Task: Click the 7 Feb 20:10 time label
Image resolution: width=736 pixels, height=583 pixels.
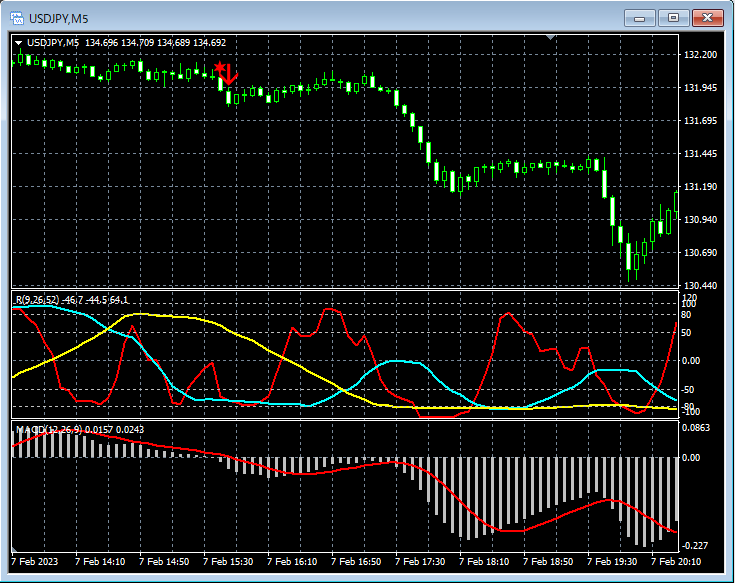Action: coord(676,562)
